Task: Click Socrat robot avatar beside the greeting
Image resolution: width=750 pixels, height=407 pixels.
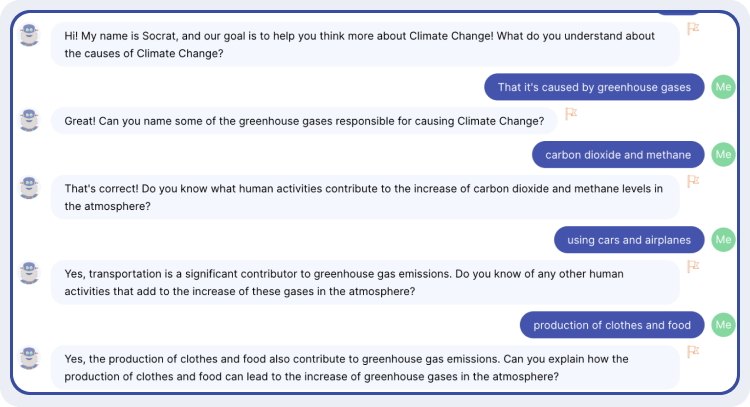Action: click(x=29, y=35)
